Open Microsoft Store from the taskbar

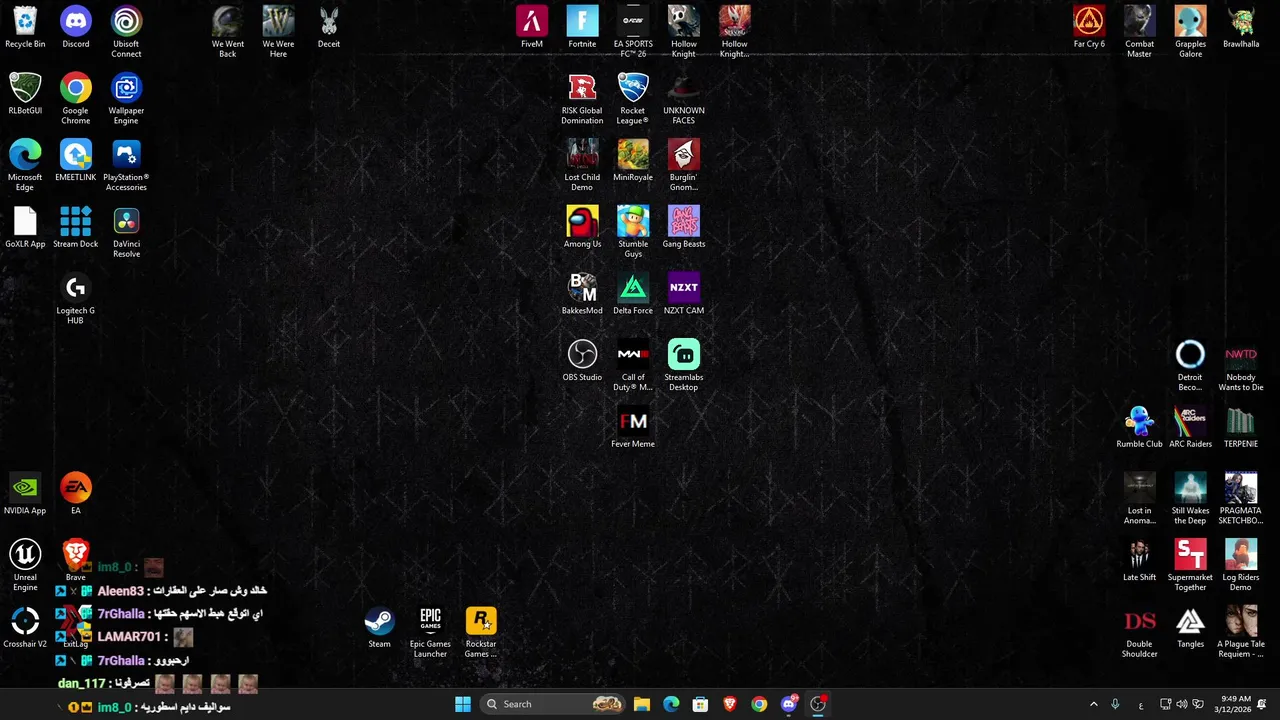(700, 704)
